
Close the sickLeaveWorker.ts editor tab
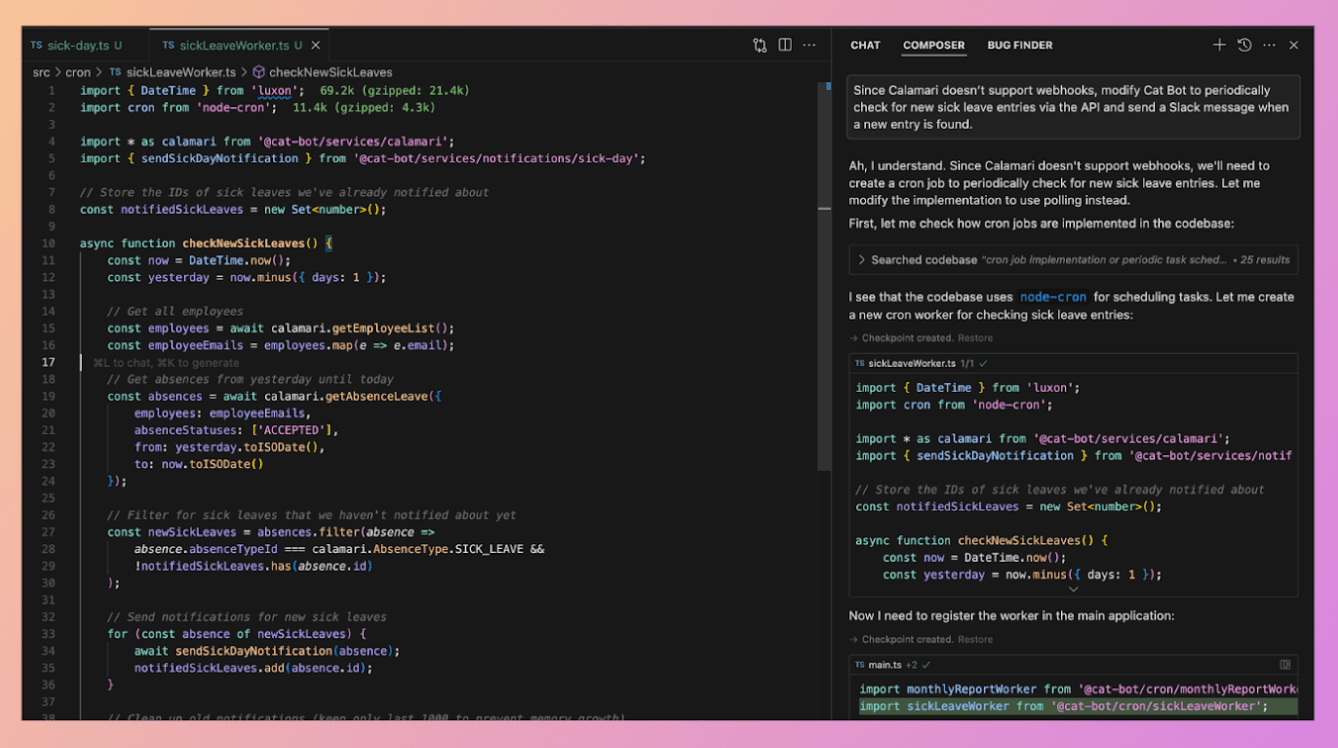click(315, 44)
